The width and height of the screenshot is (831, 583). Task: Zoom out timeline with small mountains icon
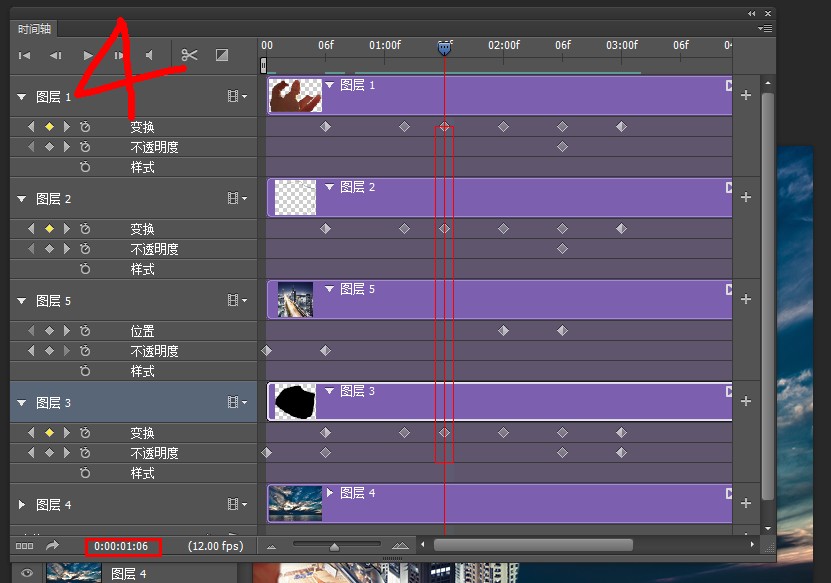pos(271,546)
